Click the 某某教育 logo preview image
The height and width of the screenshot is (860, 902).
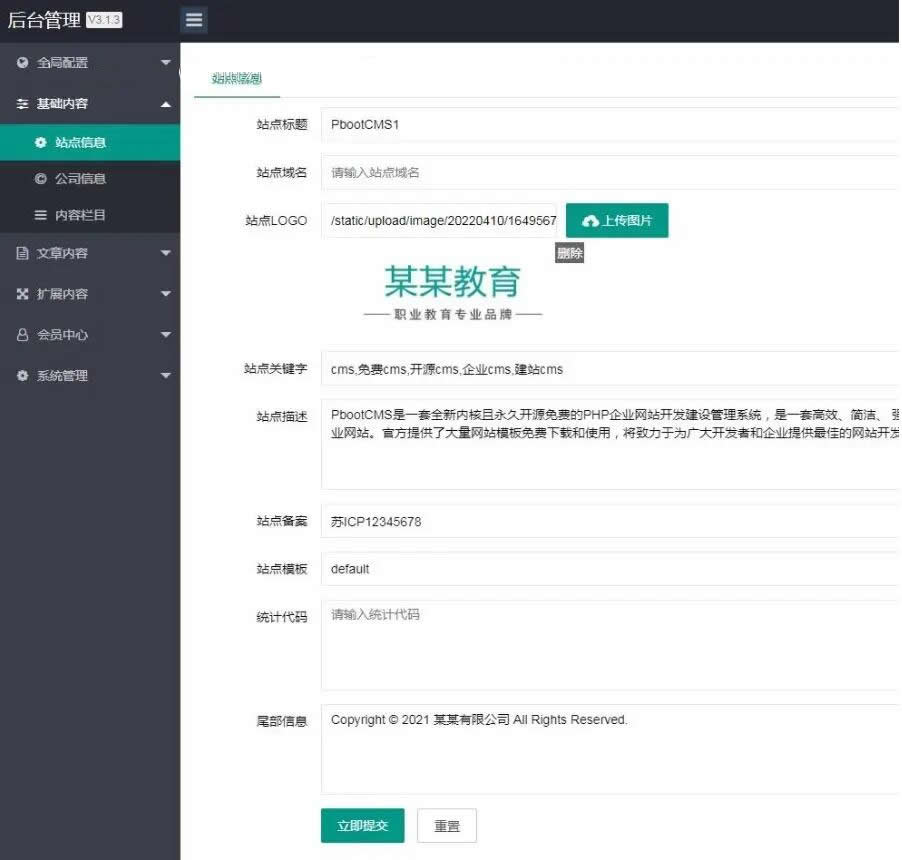coord(453,292)
